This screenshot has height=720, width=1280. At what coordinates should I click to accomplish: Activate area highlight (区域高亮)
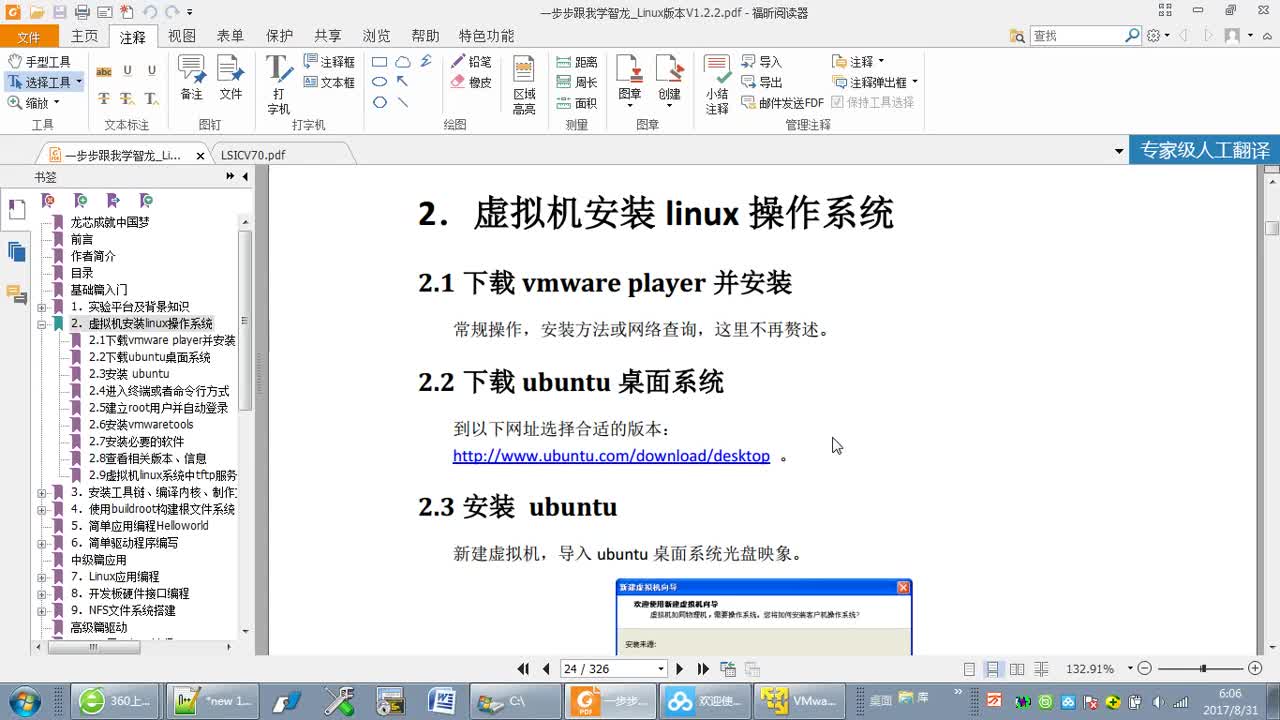(x=524, y=85)
